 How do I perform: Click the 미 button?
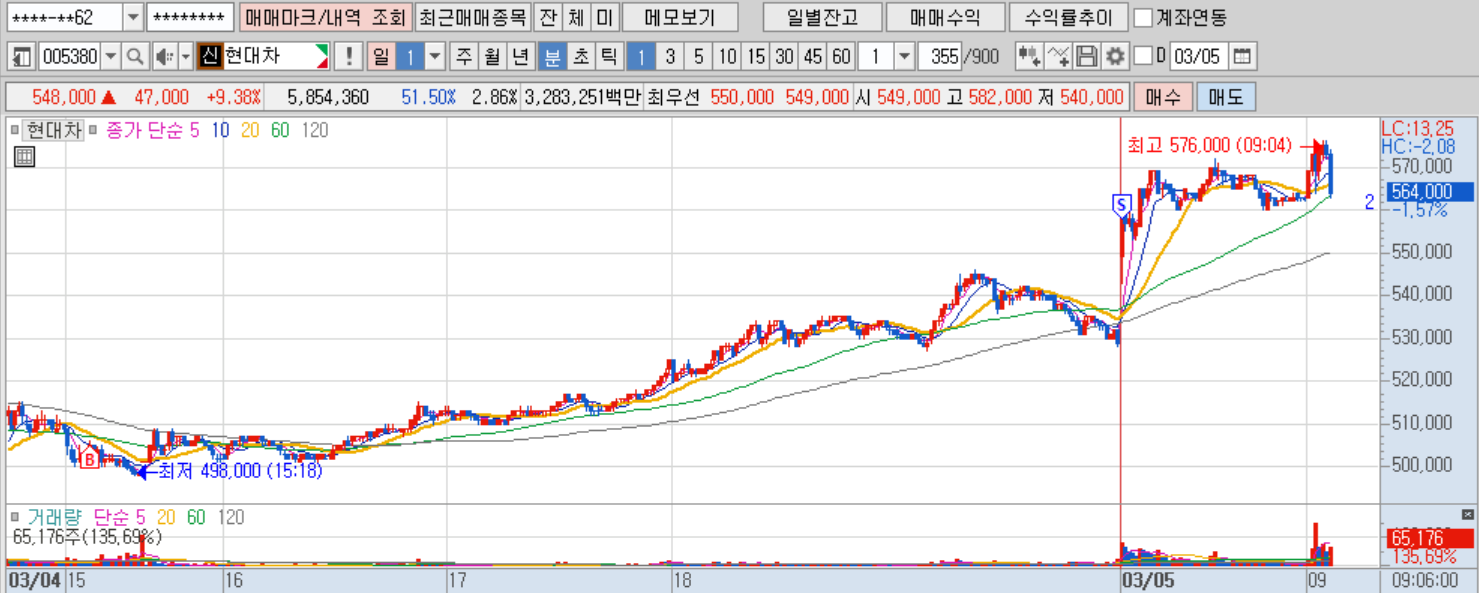[604, 17]
